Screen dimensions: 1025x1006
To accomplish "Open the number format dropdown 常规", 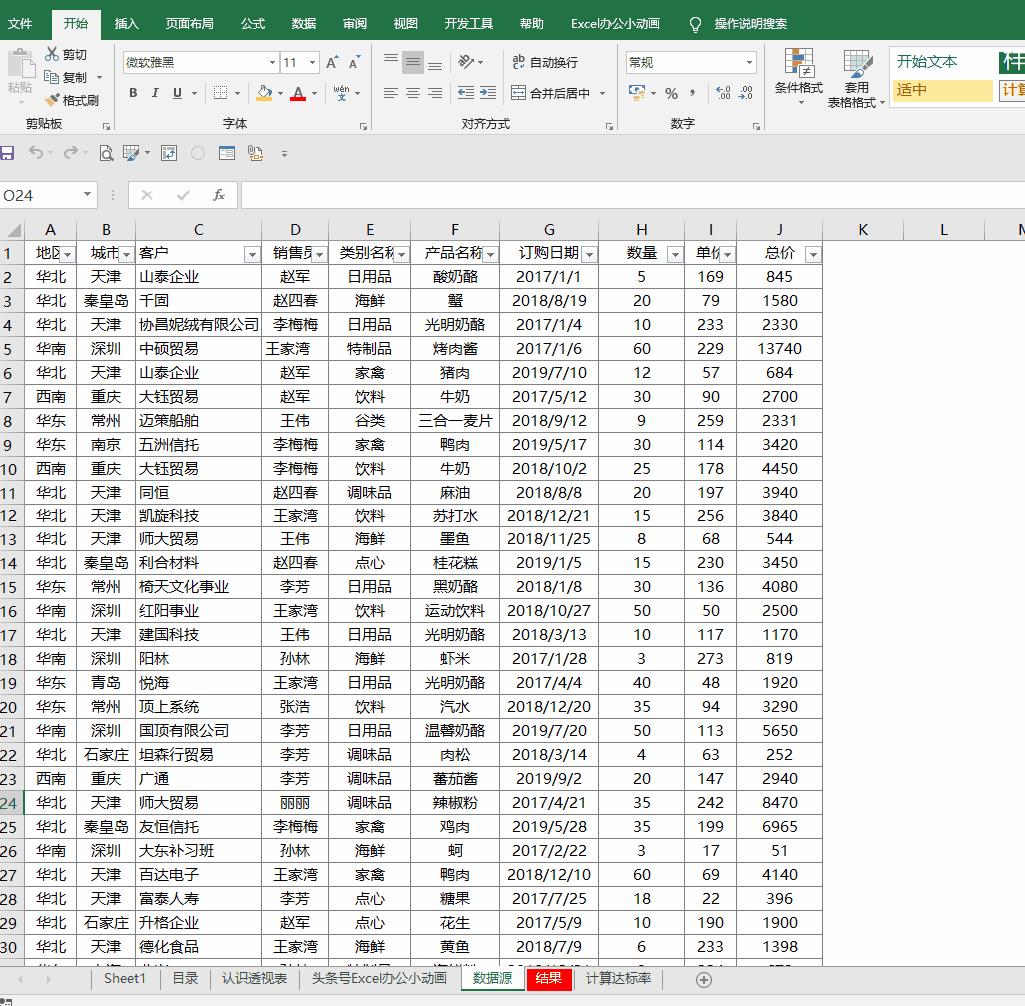I will click(749, 62).
